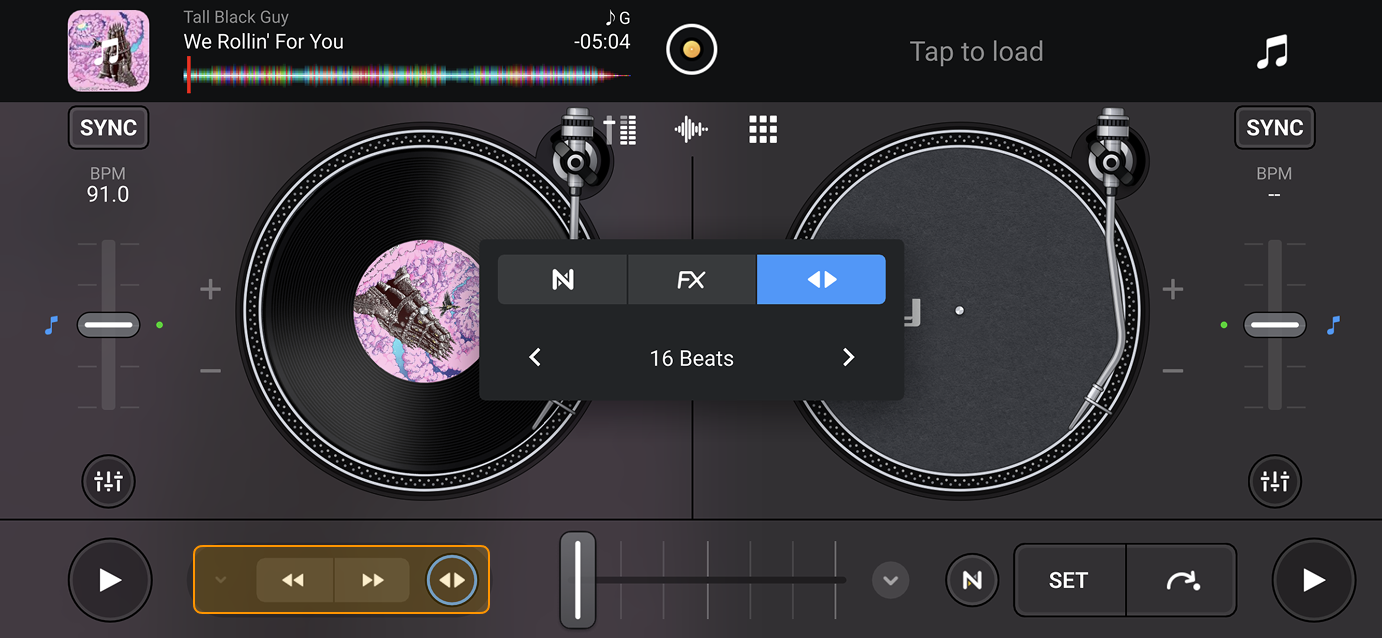Open the grid pads view icon
This screenshot has height=638, width=1382.
762,128
